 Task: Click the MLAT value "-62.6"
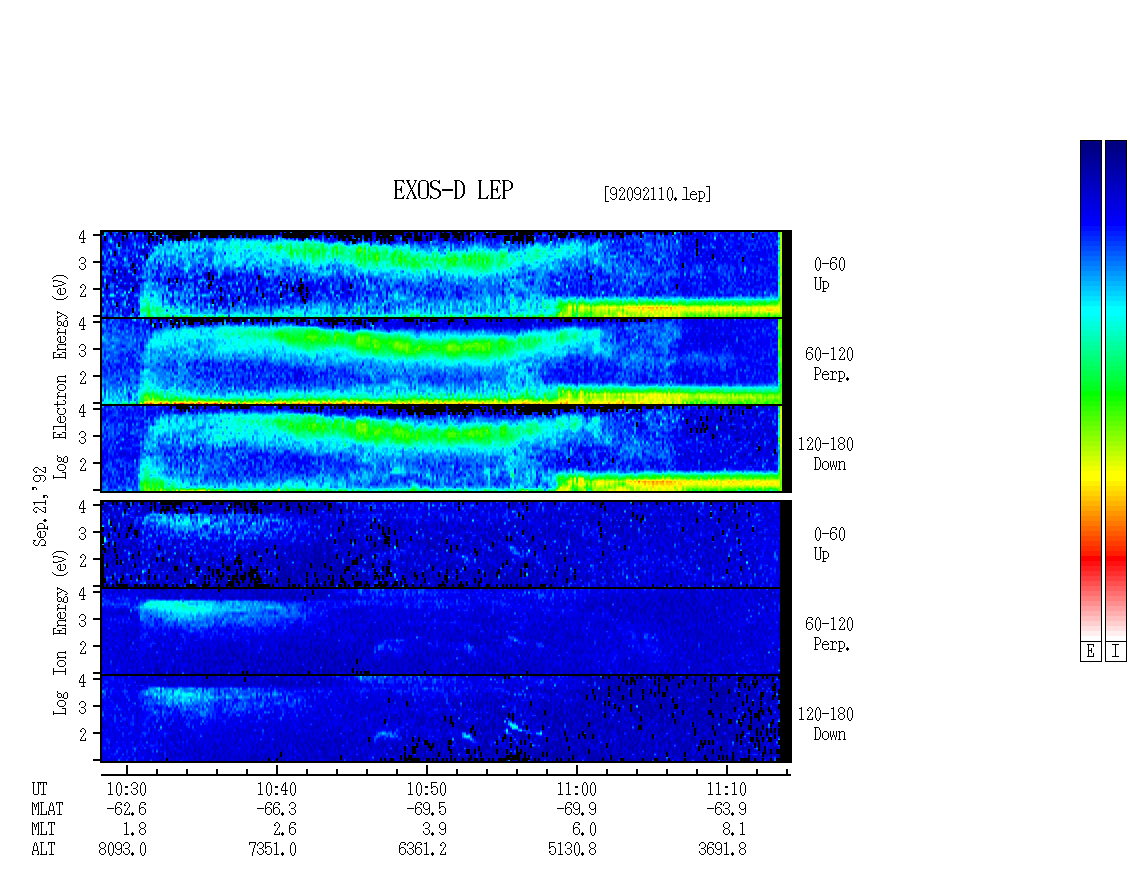coord(126,809)
